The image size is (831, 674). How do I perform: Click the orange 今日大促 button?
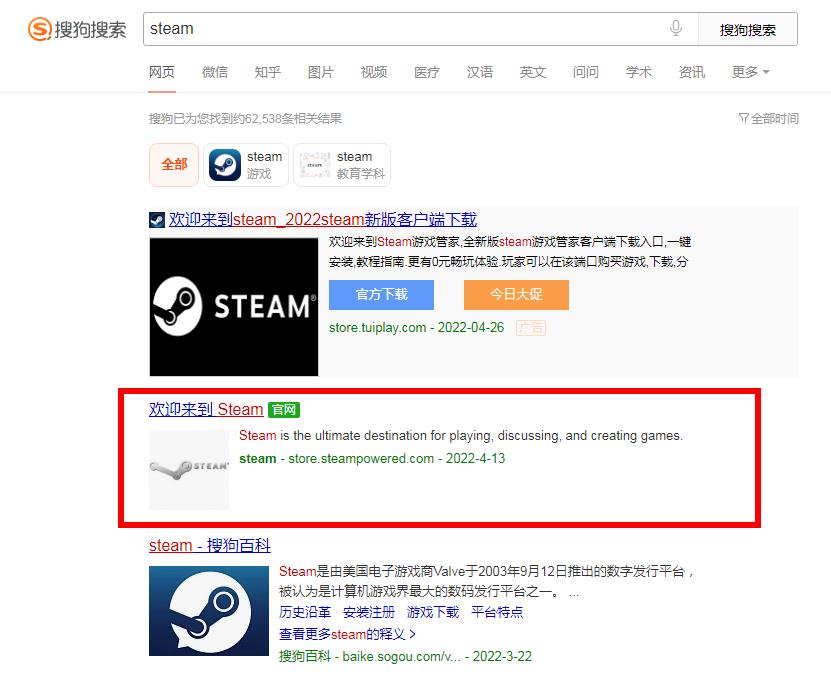(x=516, y=295)
